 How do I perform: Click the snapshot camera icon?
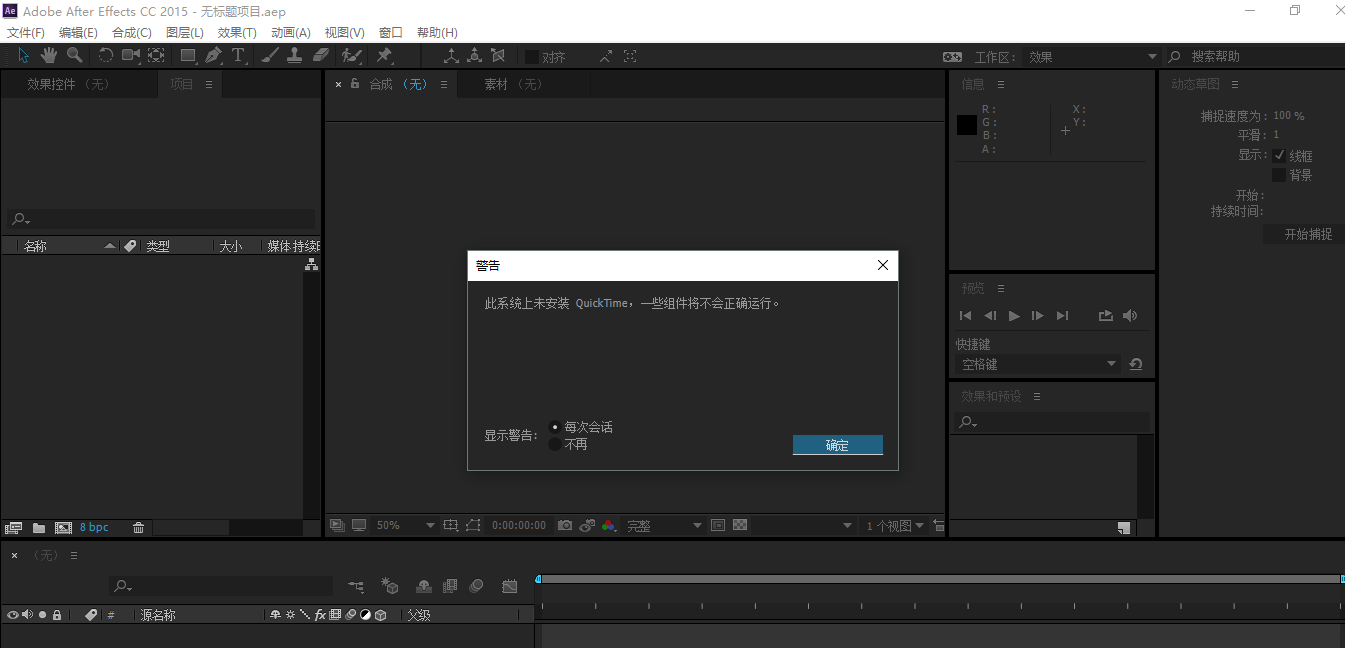click(565, 525)
